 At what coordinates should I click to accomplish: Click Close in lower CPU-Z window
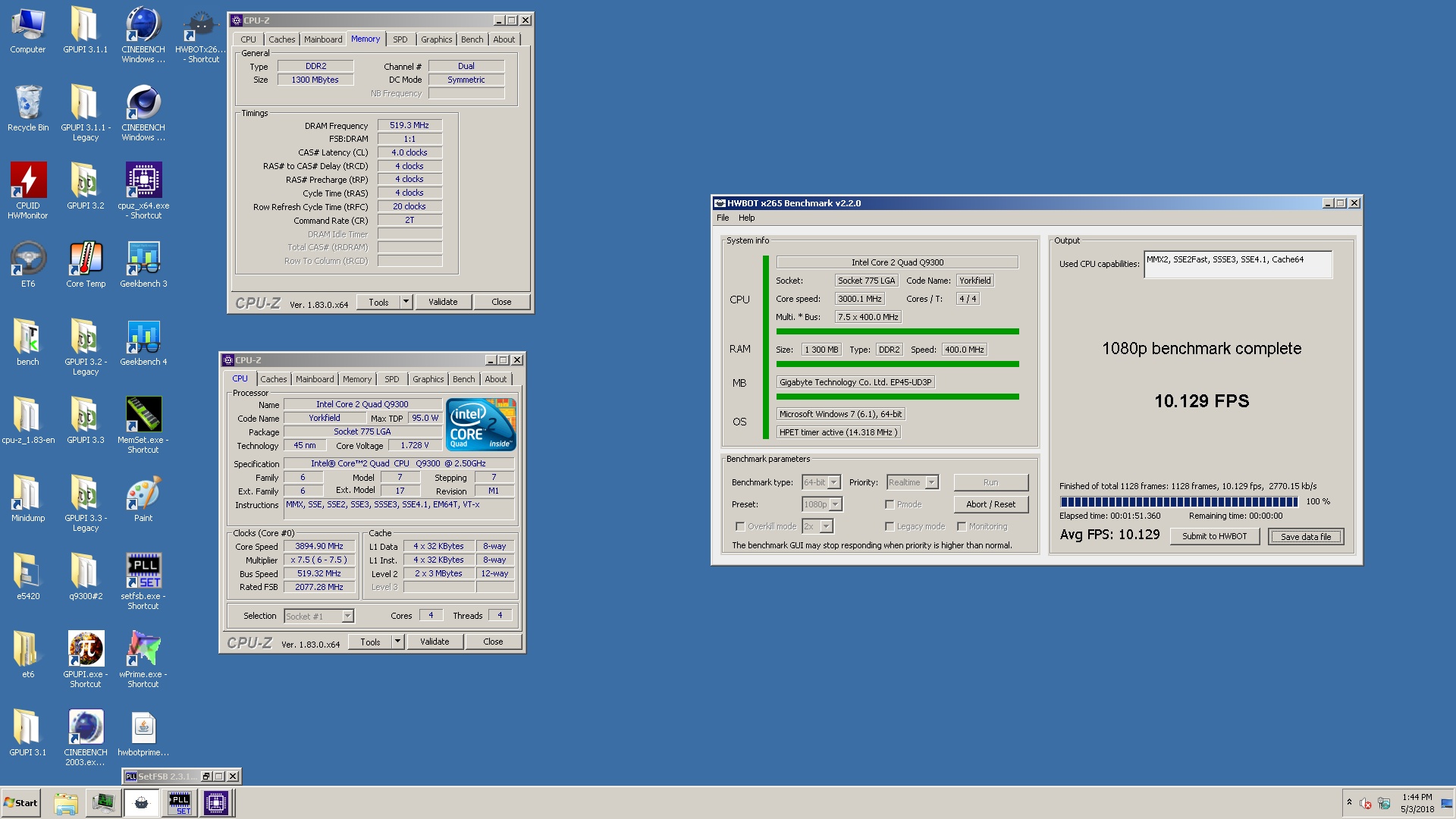click(493, 642)
